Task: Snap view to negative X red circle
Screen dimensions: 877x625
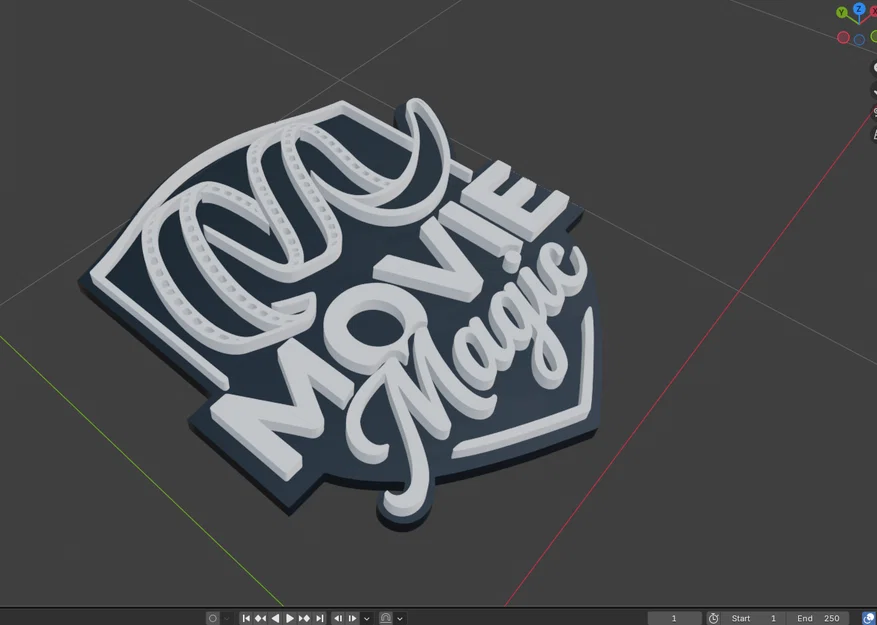Action: pos(843,37)
